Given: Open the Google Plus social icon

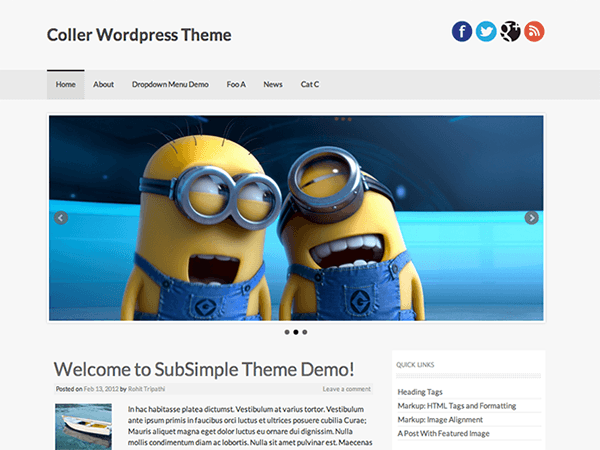Looking at the screenshot, I should (510, 31).
